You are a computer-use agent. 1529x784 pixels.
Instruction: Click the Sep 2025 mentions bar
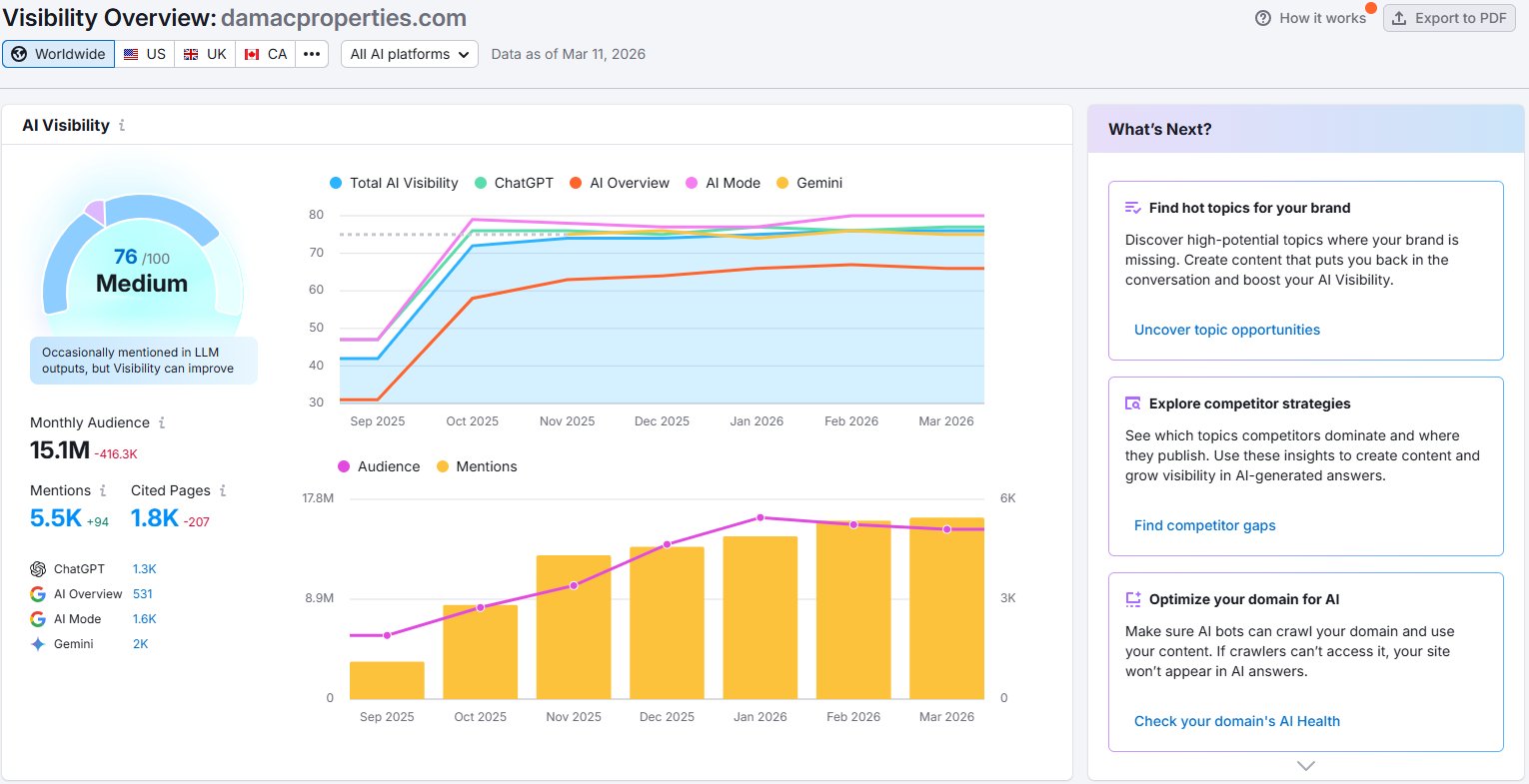pos(387,680)
